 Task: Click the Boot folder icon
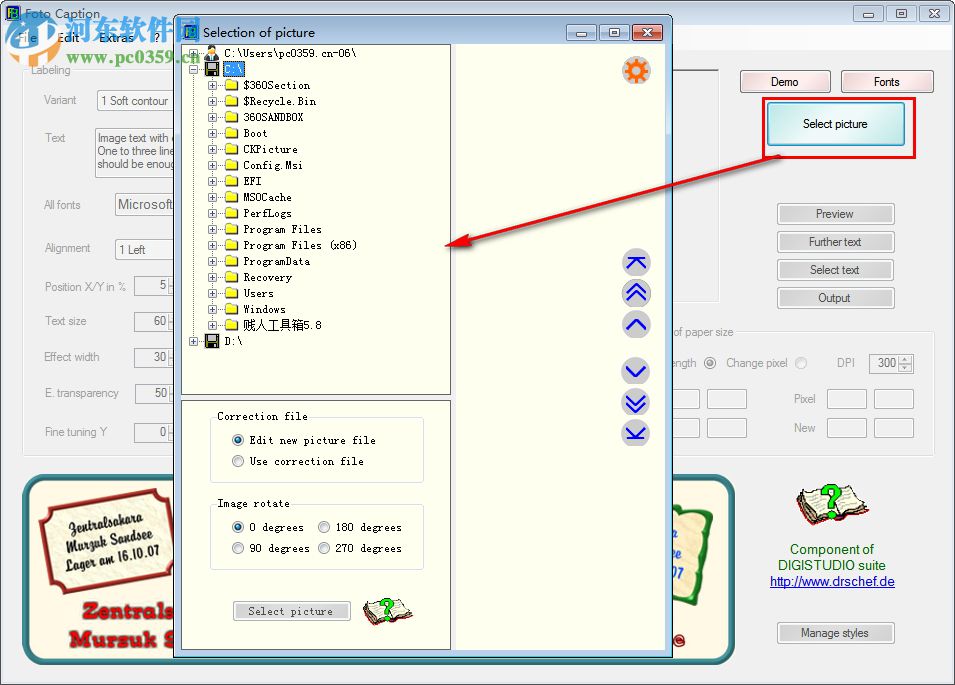pos(231,133)
